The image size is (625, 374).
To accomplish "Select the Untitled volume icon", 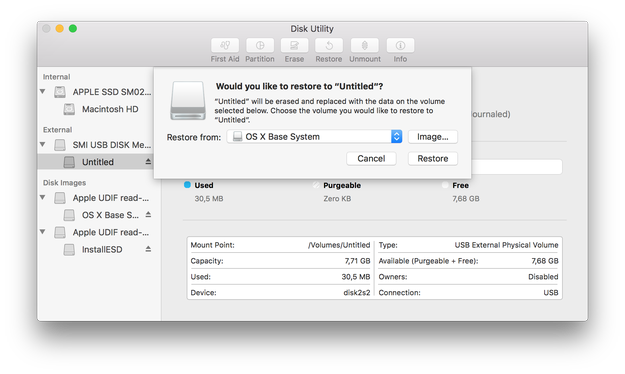I will tap(69, 162).
